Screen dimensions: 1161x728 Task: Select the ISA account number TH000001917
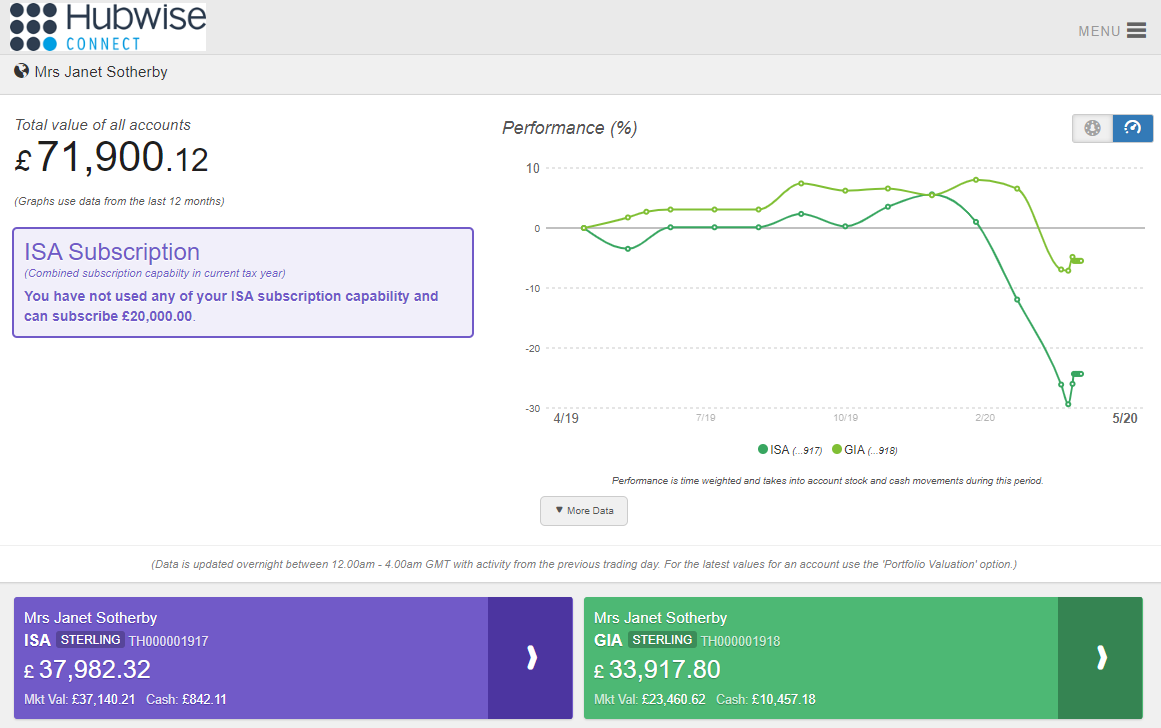click(x=169, y=641)
